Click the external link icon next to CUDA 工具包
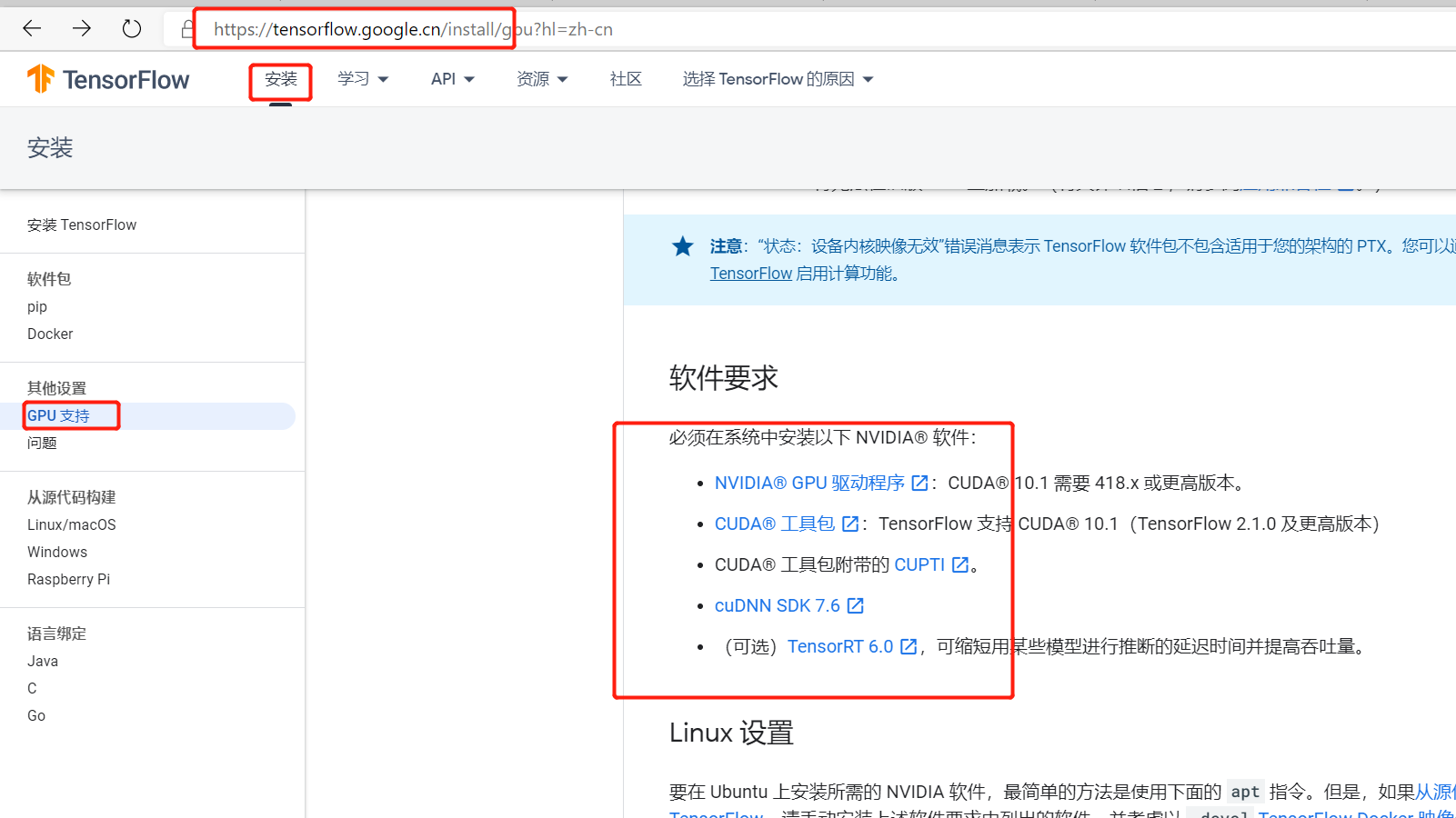 point(848,524)
